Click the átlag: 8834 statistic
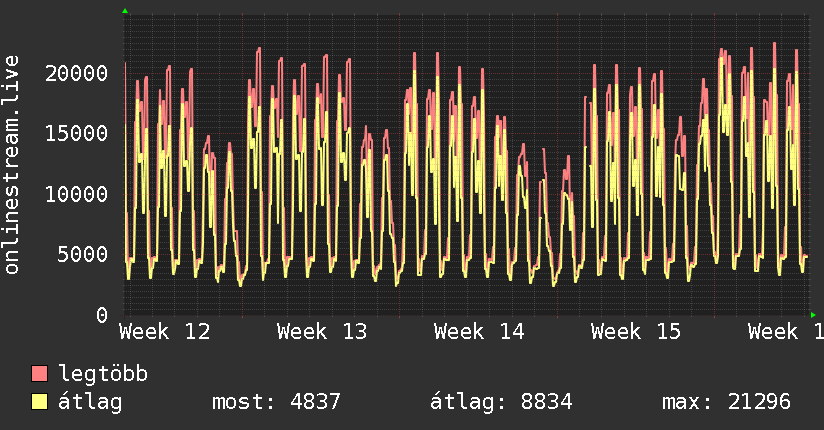Screen dimensions: 824x430 pyautogui.click(x=501, y=402)
